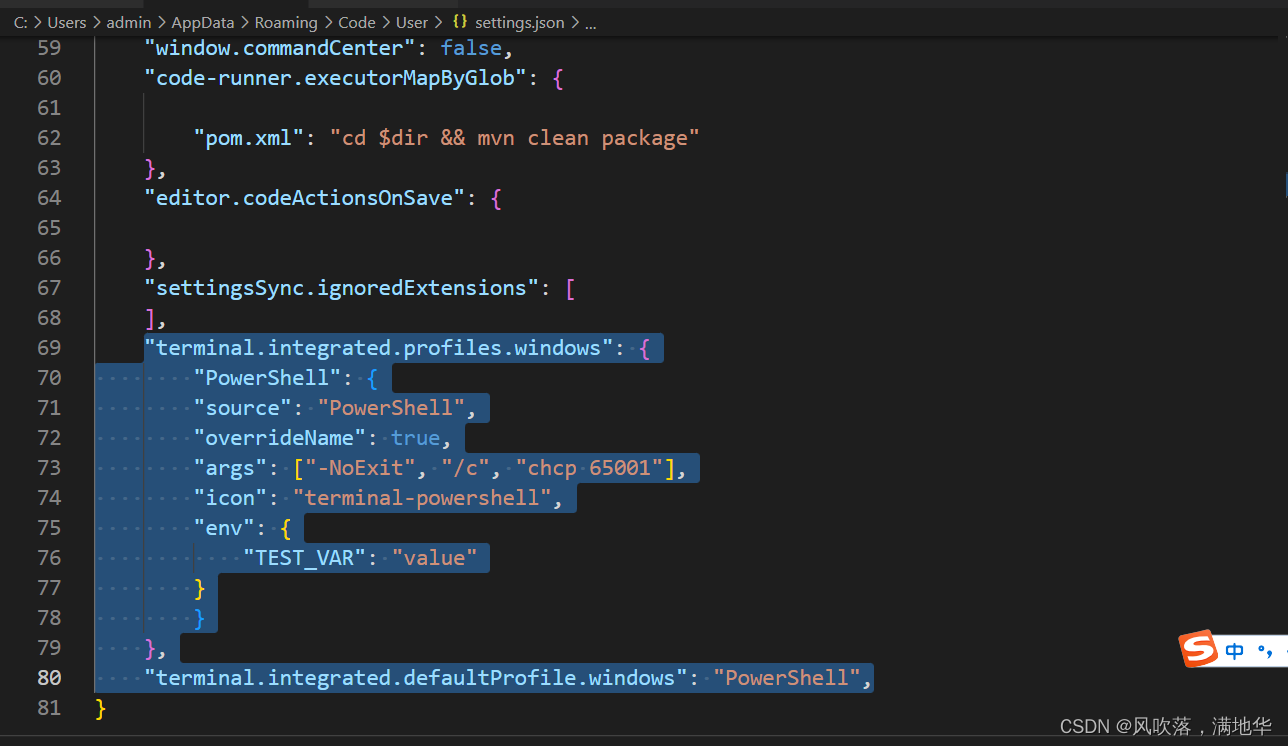The image size is (1288, 746).
Task: Click the false value on line 59
Action: click(x=471, y=48)
